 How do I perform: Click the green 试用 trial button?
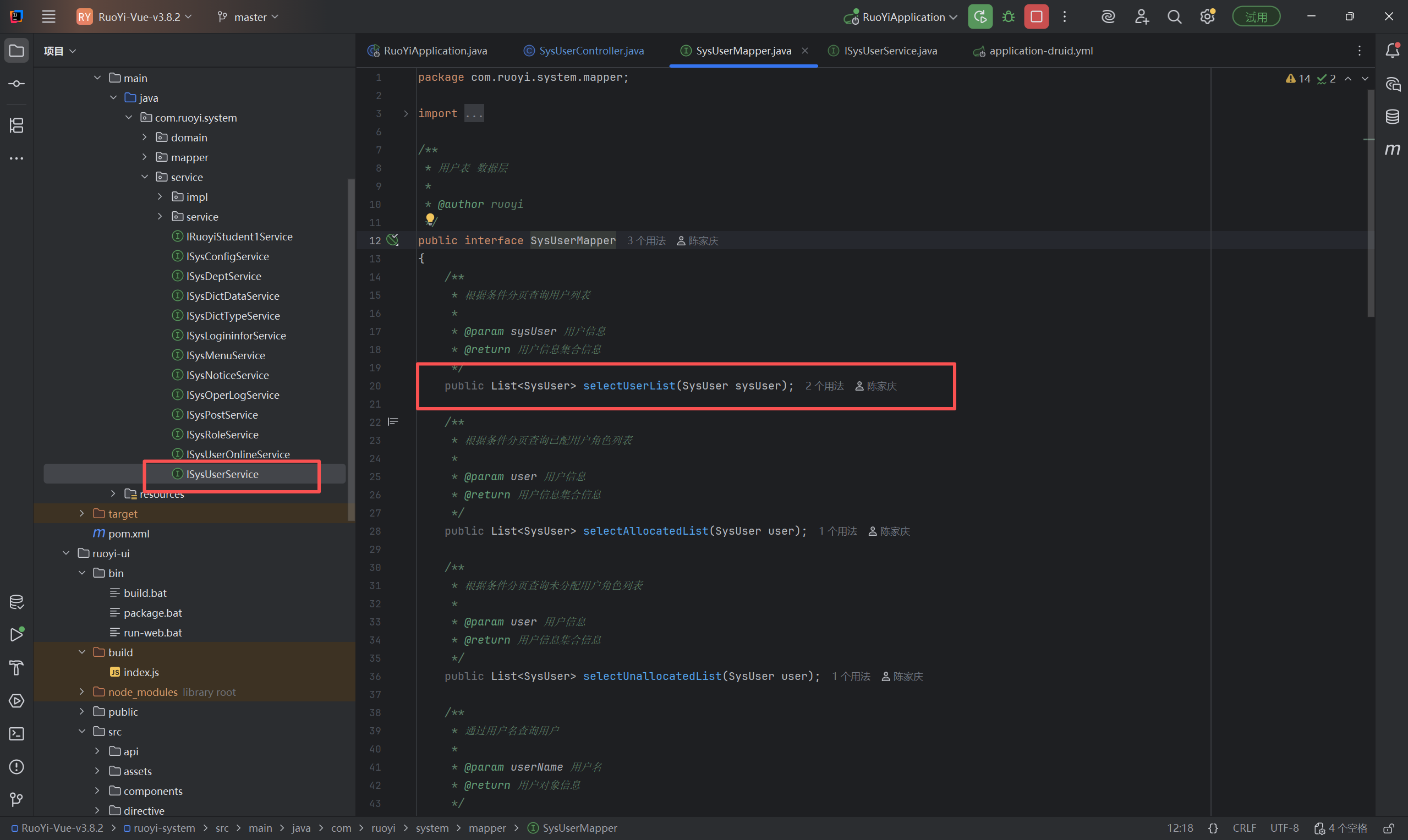1256,17
